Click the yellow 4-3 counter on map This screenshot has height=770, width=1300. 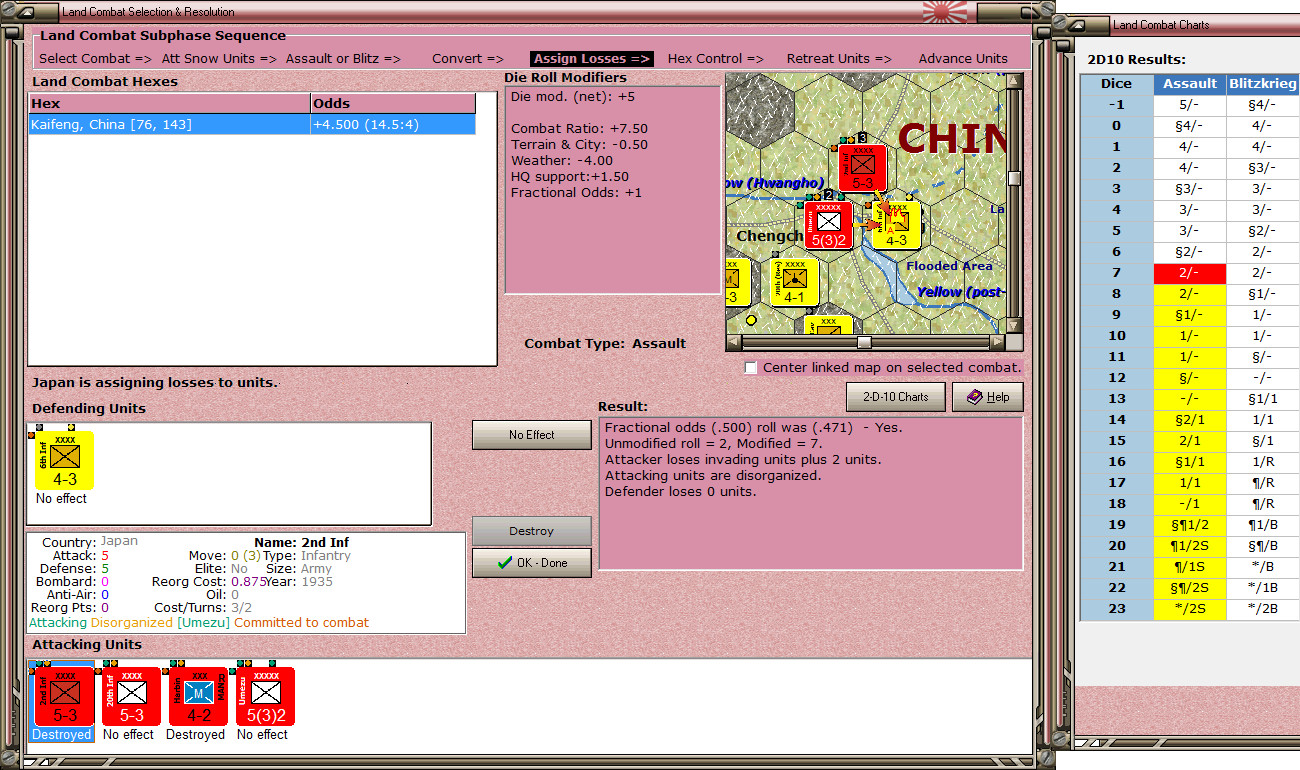click(896, 225)
